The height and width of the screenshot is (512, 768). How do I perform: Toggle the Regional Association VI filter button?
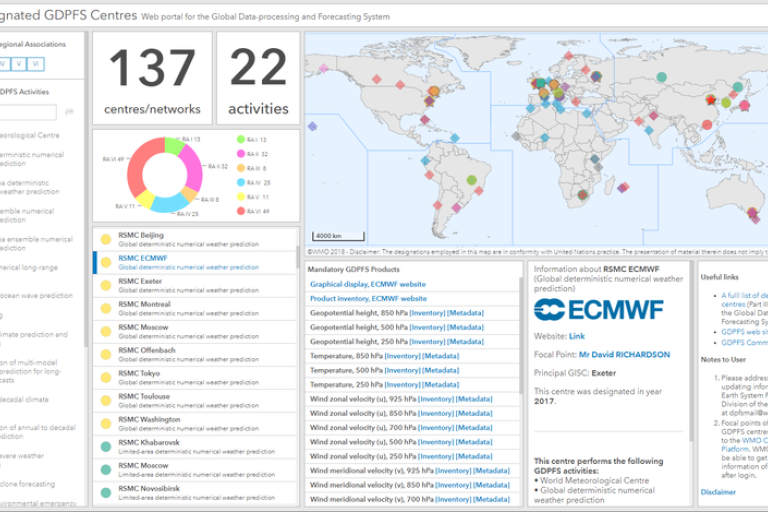click(x=36, y=64)
